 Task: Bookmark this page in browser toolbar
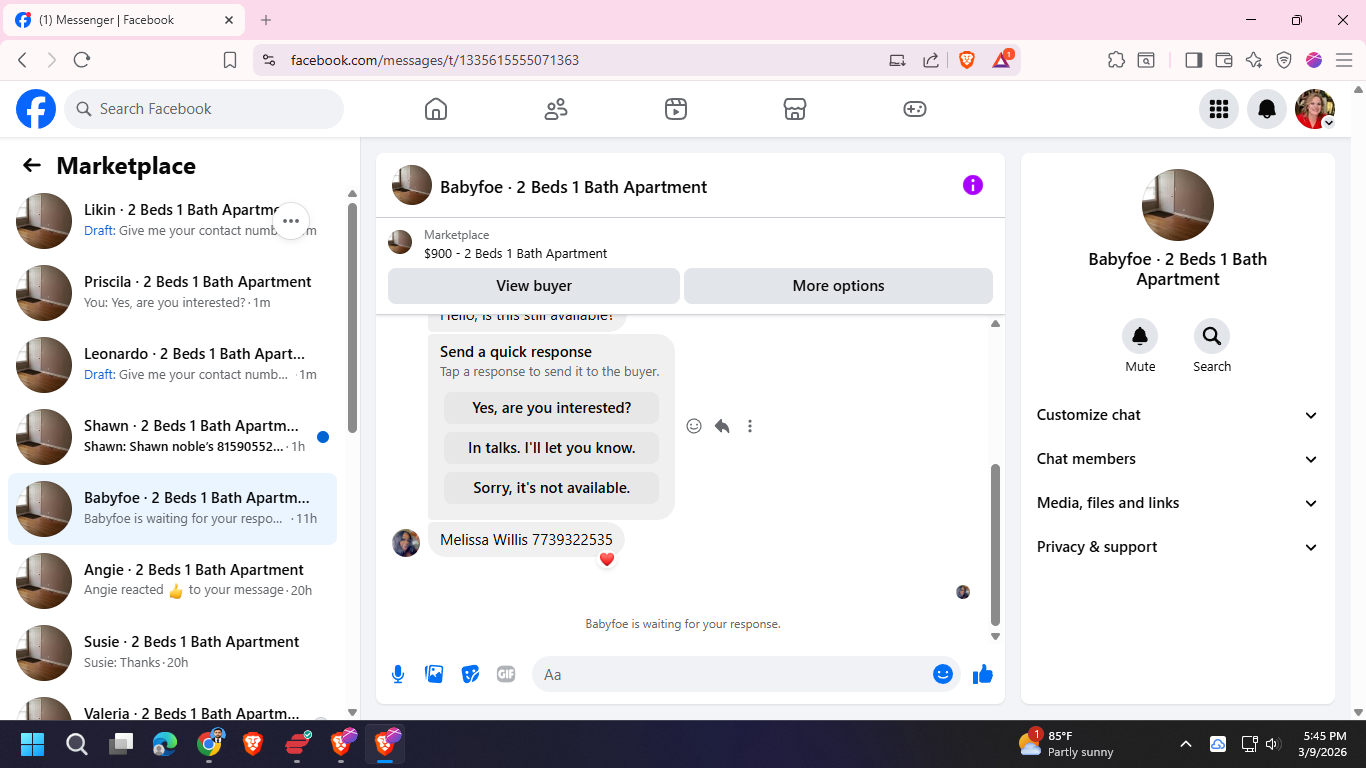tap(230, 60)
